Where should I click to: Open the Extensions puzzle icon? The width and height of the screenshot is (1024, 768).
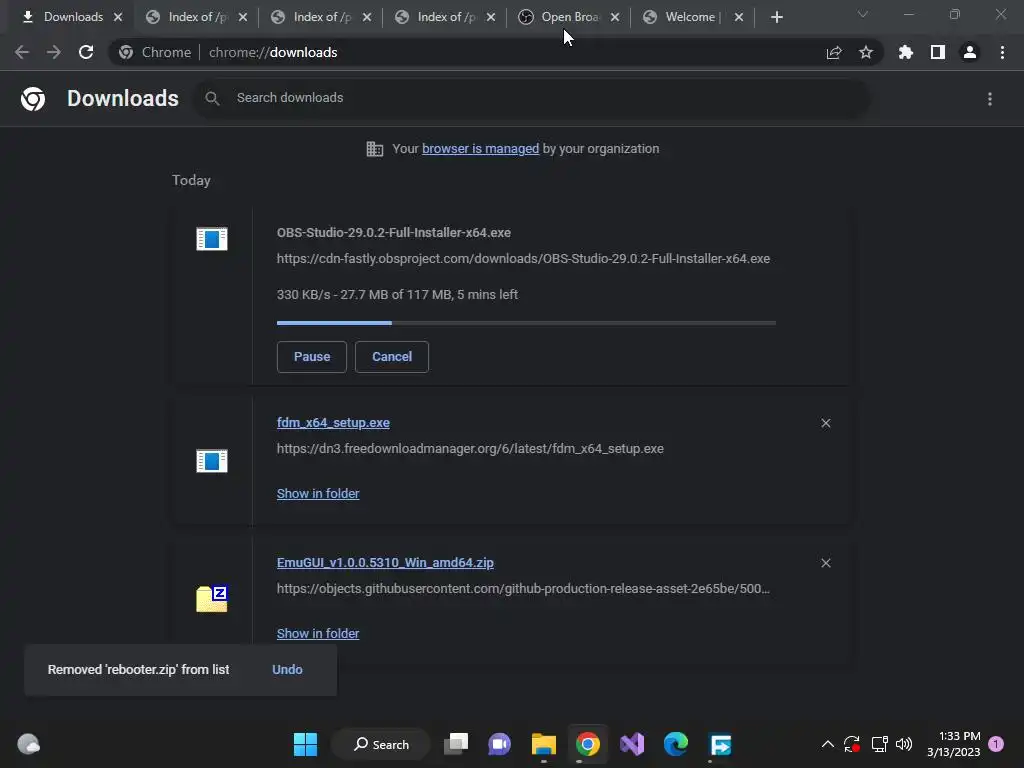[x=906, y=52]
